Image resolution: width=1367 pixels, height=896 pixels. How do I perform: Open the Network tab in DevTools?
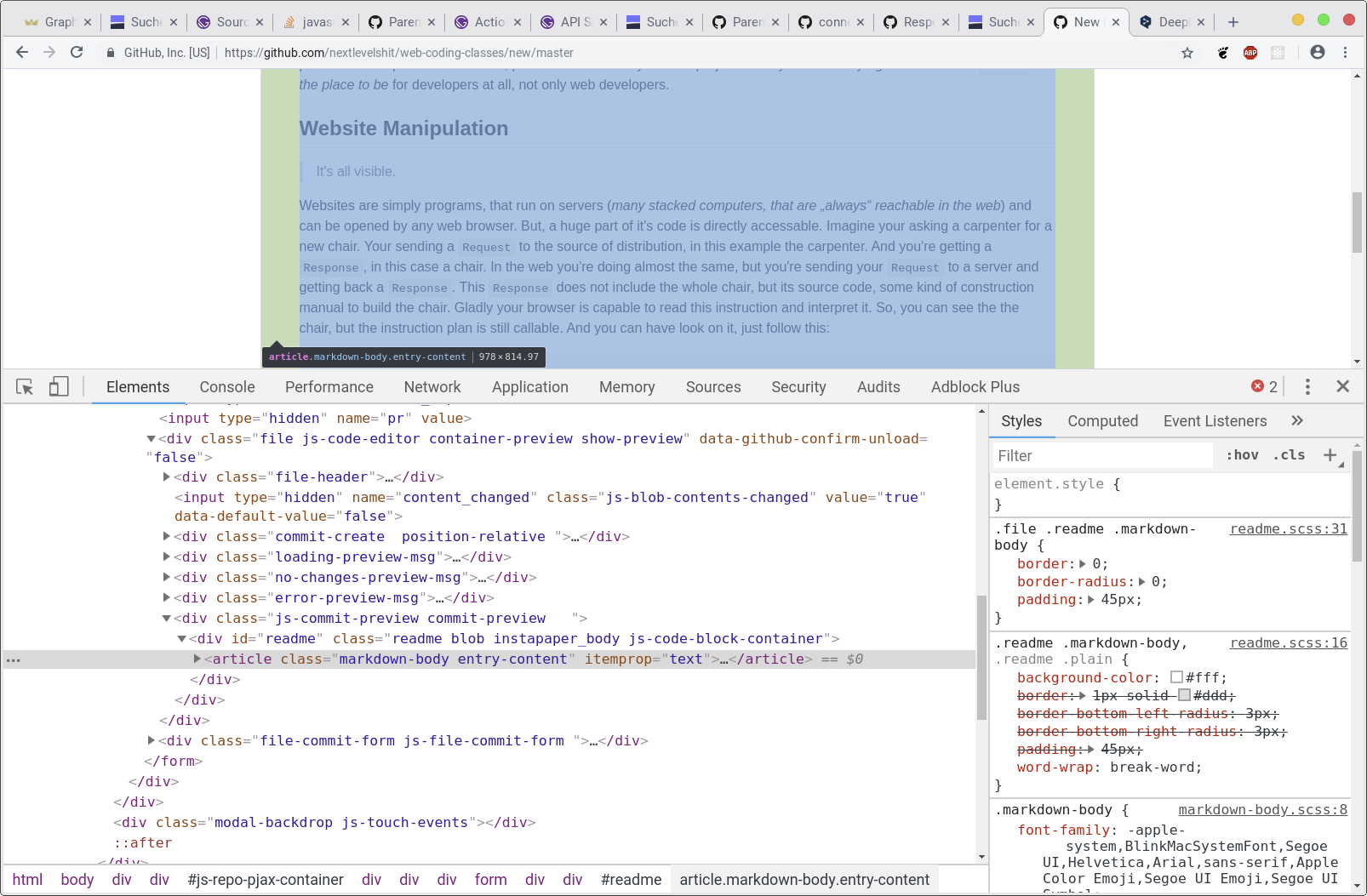pyautogui.click(x=432, y=387)
